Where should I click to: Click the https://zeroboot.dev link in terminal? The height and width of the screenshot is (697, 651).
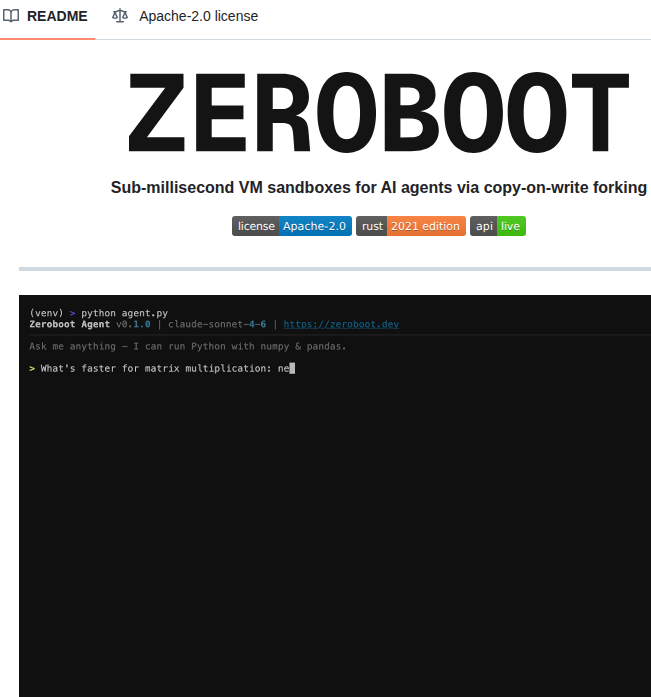click(x=341, y=324)
